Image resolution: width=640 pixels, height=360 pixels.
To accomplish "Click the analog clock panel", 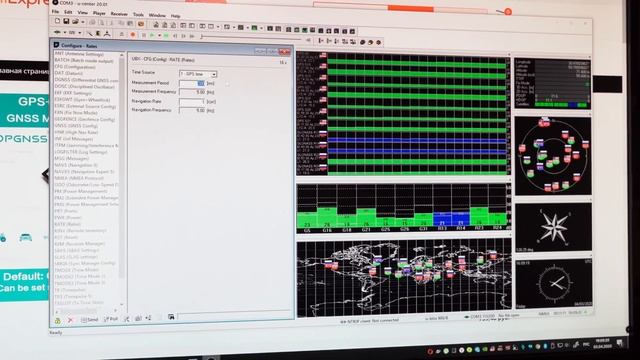I will point(553,283).
